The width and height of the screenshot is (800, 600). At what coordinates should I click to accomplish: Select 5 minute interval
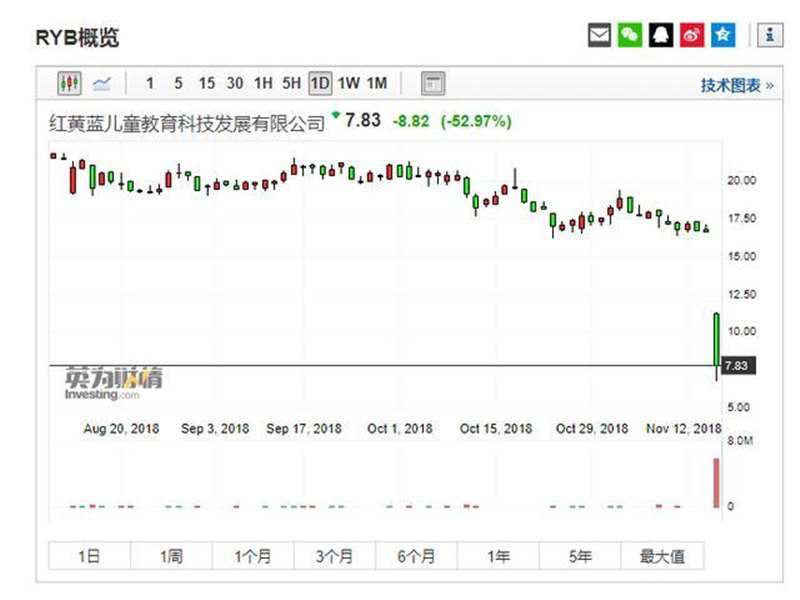(178, 83)
